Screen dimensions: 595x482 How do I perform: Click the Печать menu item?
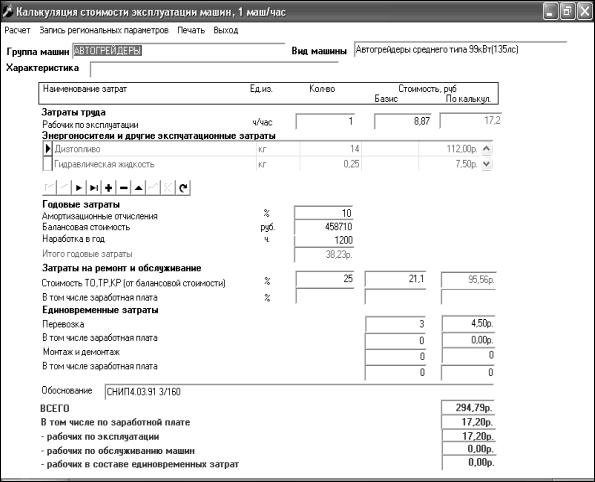click(x=191, y=30)
